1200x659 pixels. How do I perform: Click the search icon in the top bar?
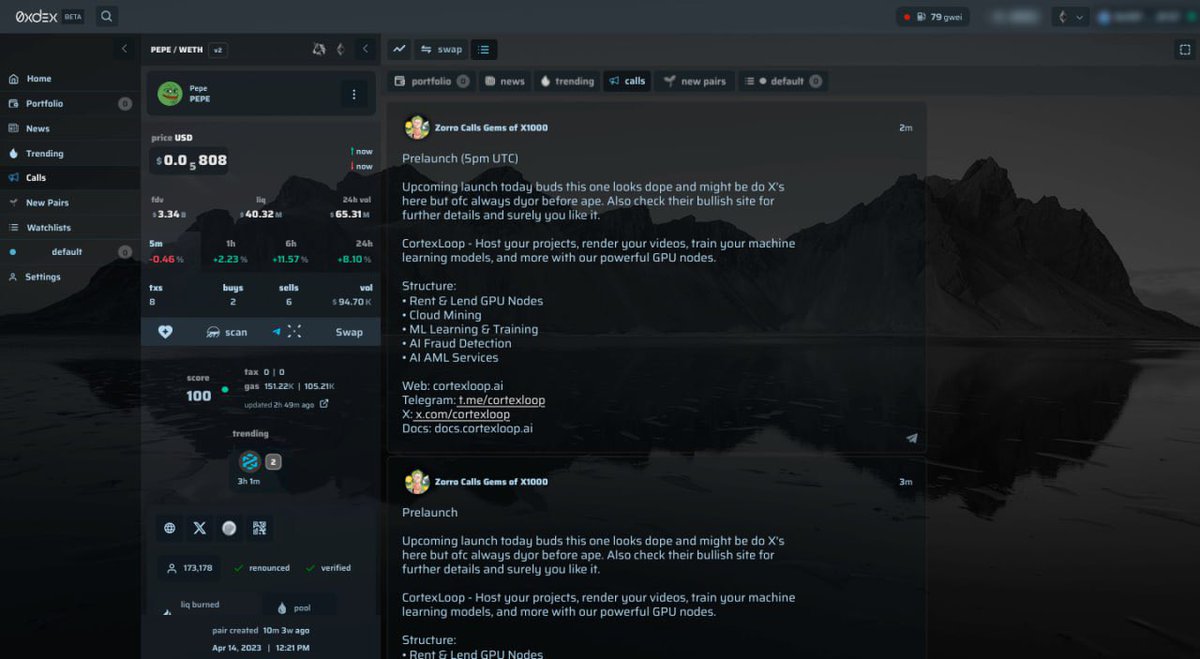[x=106, y=16]
